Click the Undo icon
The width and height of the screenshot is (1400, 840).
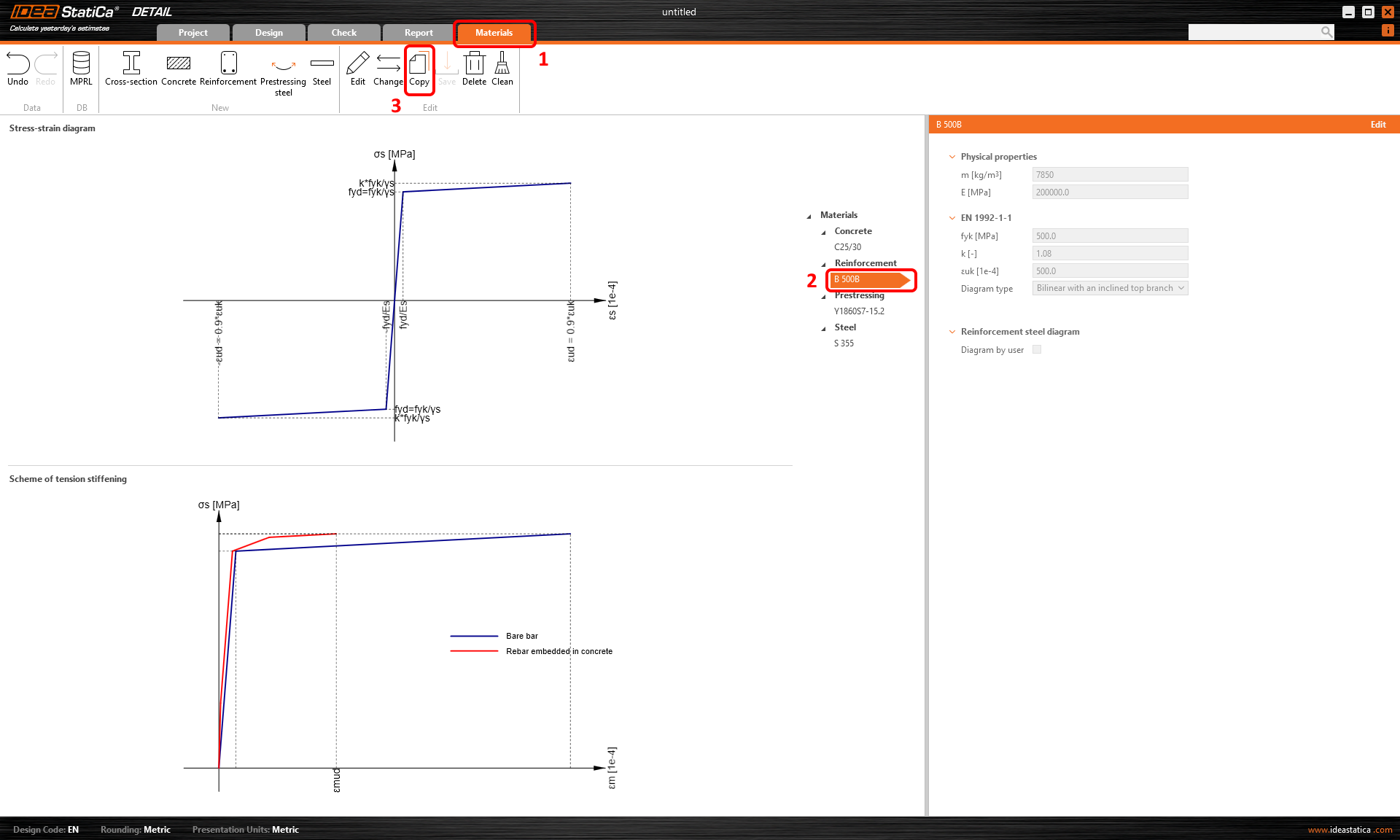click(x=17, y=64)
